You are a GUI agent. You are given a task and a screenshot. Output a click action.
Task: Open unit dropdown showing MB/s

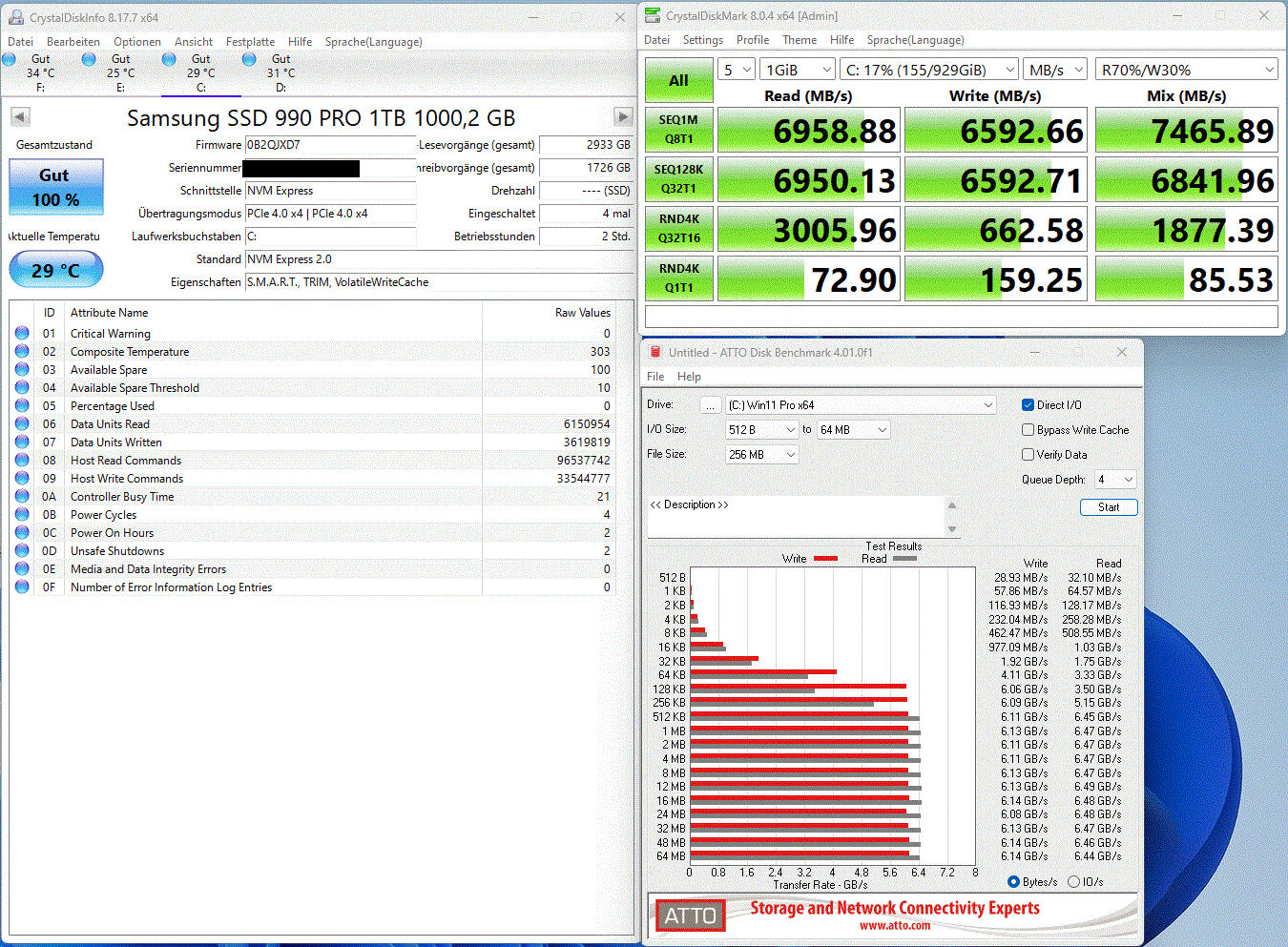1055,70
